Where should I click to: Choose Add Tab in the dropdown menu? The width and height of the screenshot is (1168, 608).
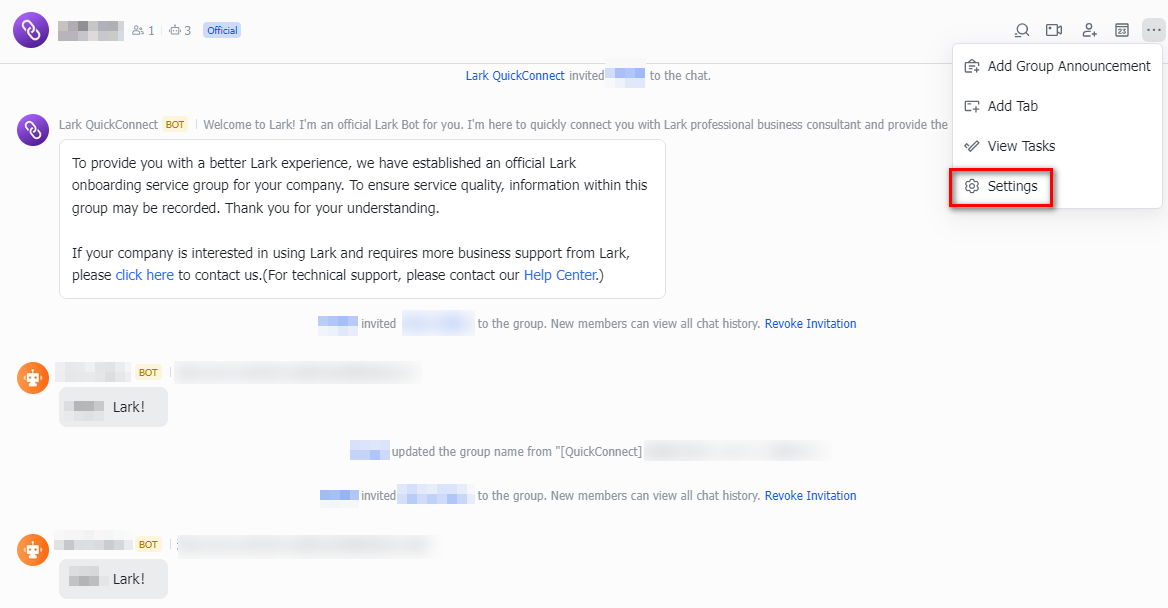pyautogui.click(x=1012, y=106)
